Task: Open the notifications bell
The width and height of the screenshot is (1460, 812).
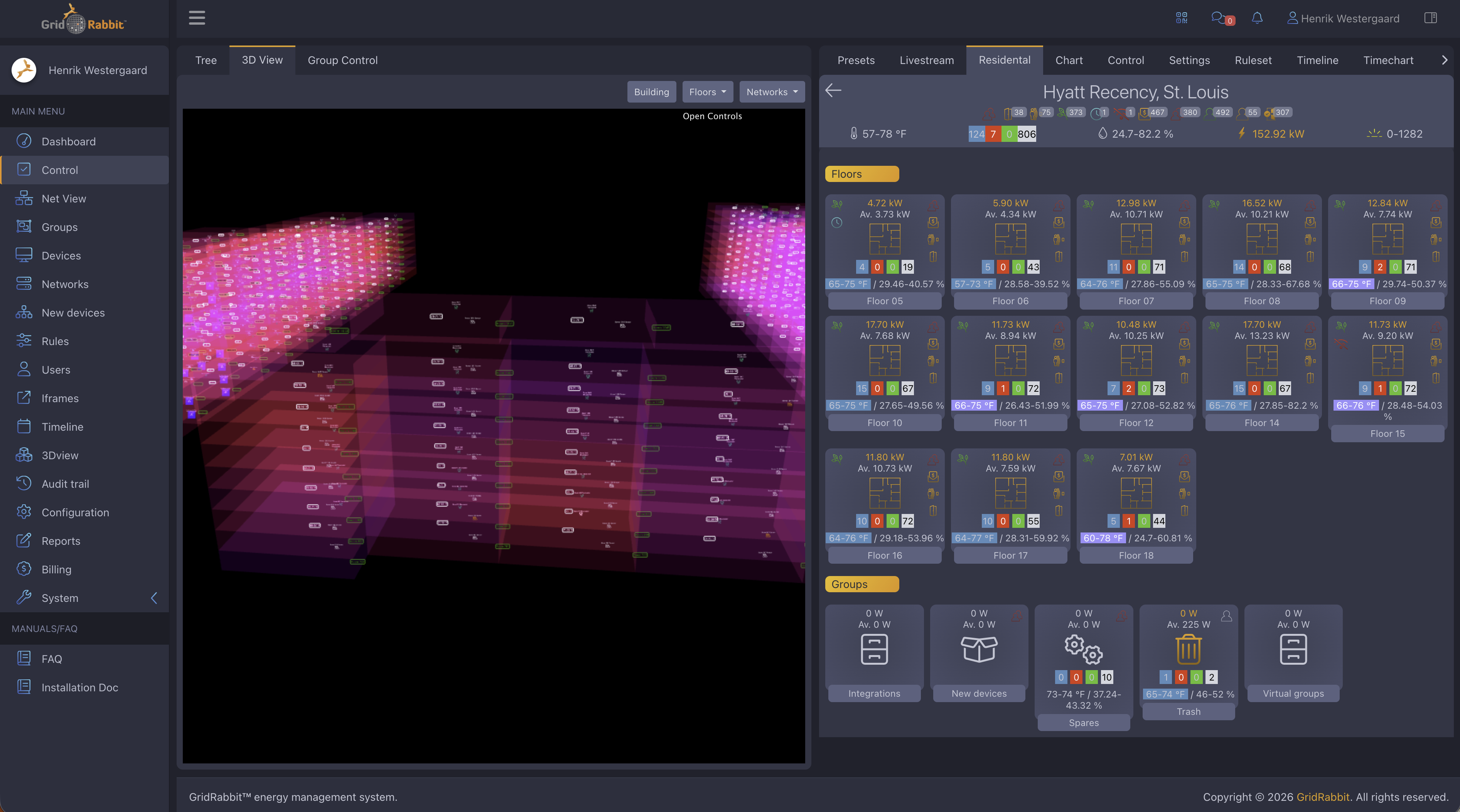Action: pos(1257,18)
